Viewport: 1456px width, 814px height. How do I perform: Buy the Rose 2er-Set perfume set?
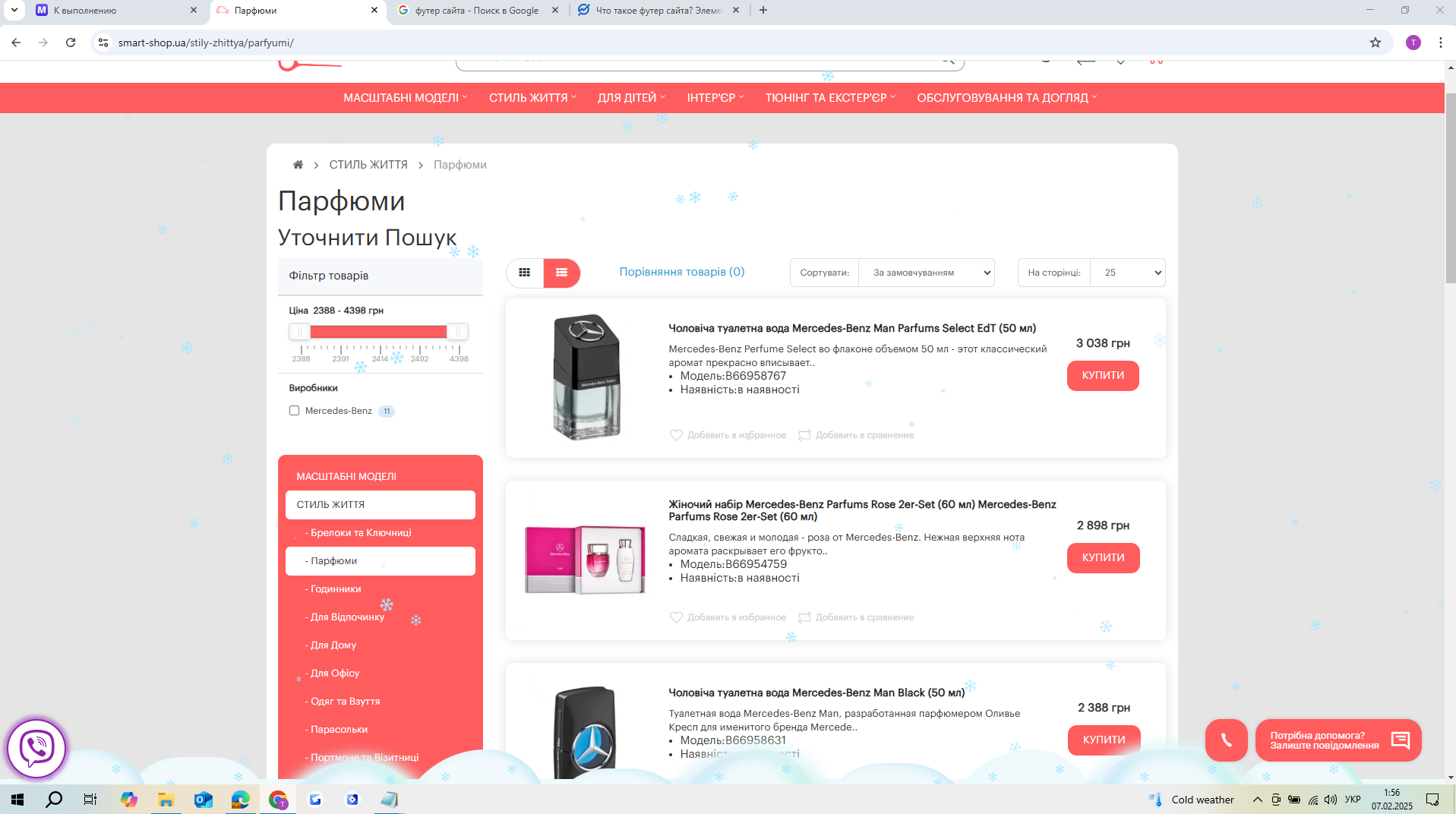[x=1103, y=558]
